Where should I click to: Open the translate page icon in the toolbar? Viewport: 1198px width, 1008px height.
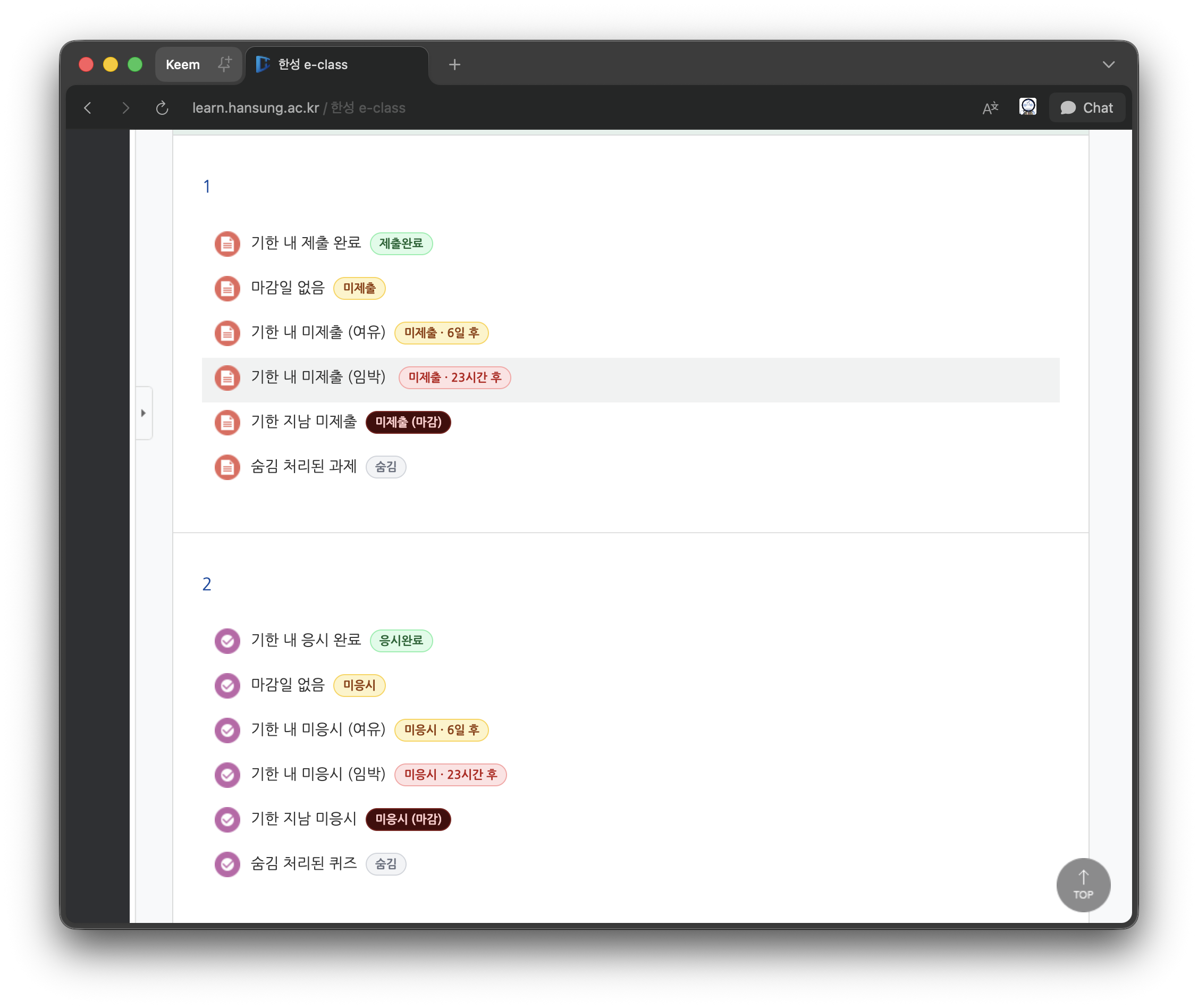990,107
